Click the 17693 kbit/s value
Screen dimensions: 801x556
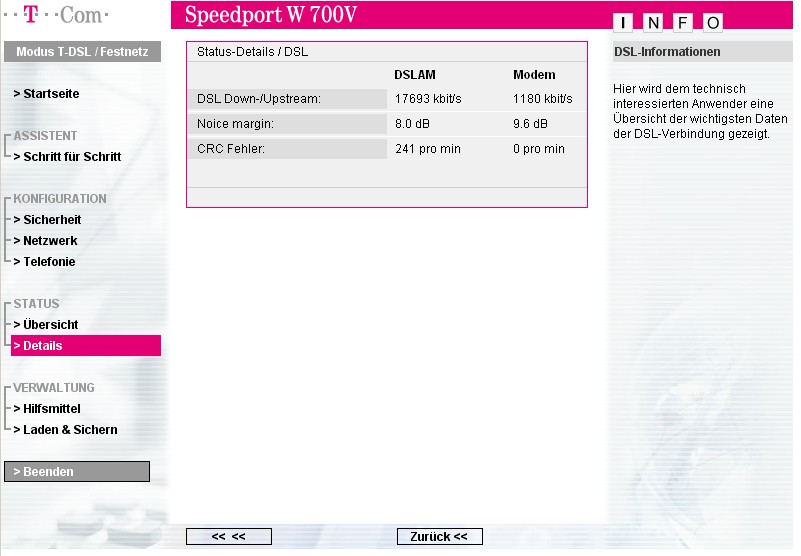428,99
